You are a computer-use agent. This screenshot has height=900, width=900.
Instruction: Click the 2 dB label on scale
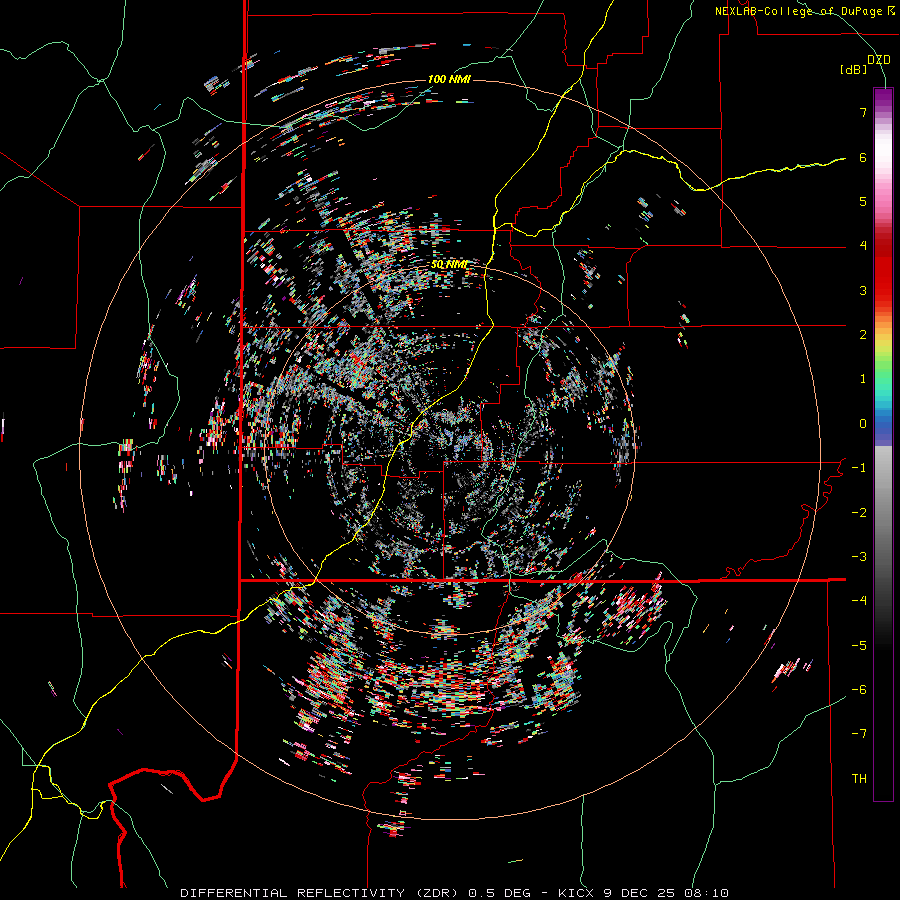(863, 335)
